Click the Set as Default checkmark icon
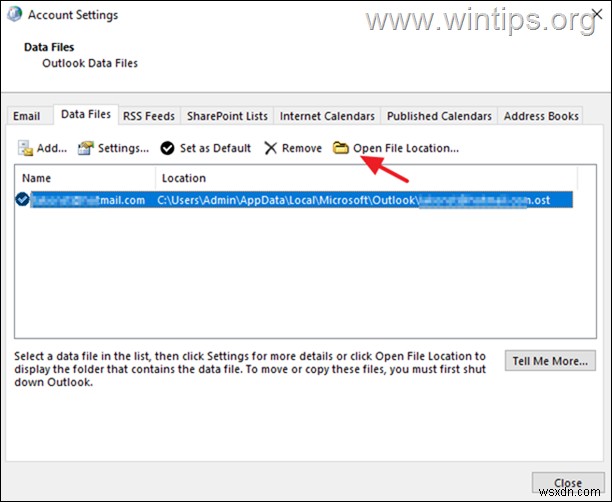Viewport: 612px width, 502px height. [167, 148]
